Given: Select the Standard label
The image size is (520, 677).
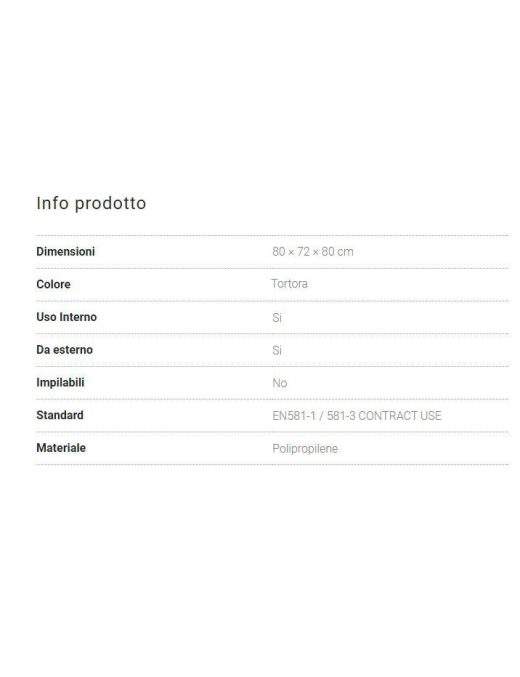Looking at the screenshot, I should tap(60, 415).
